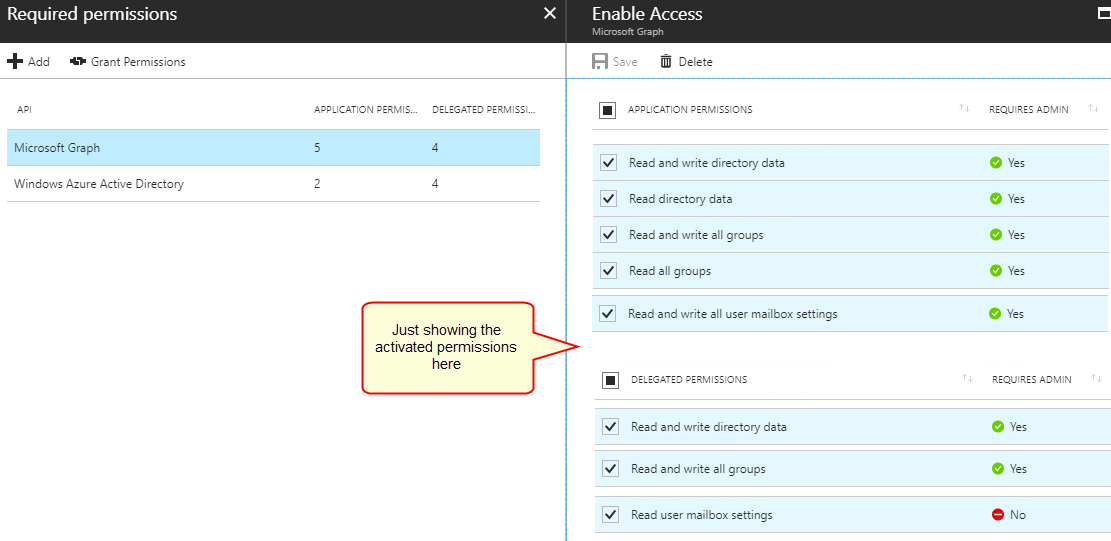The image size is (1111, 541).
Task: Click the Add plus icon
Action: pos(15,62)
